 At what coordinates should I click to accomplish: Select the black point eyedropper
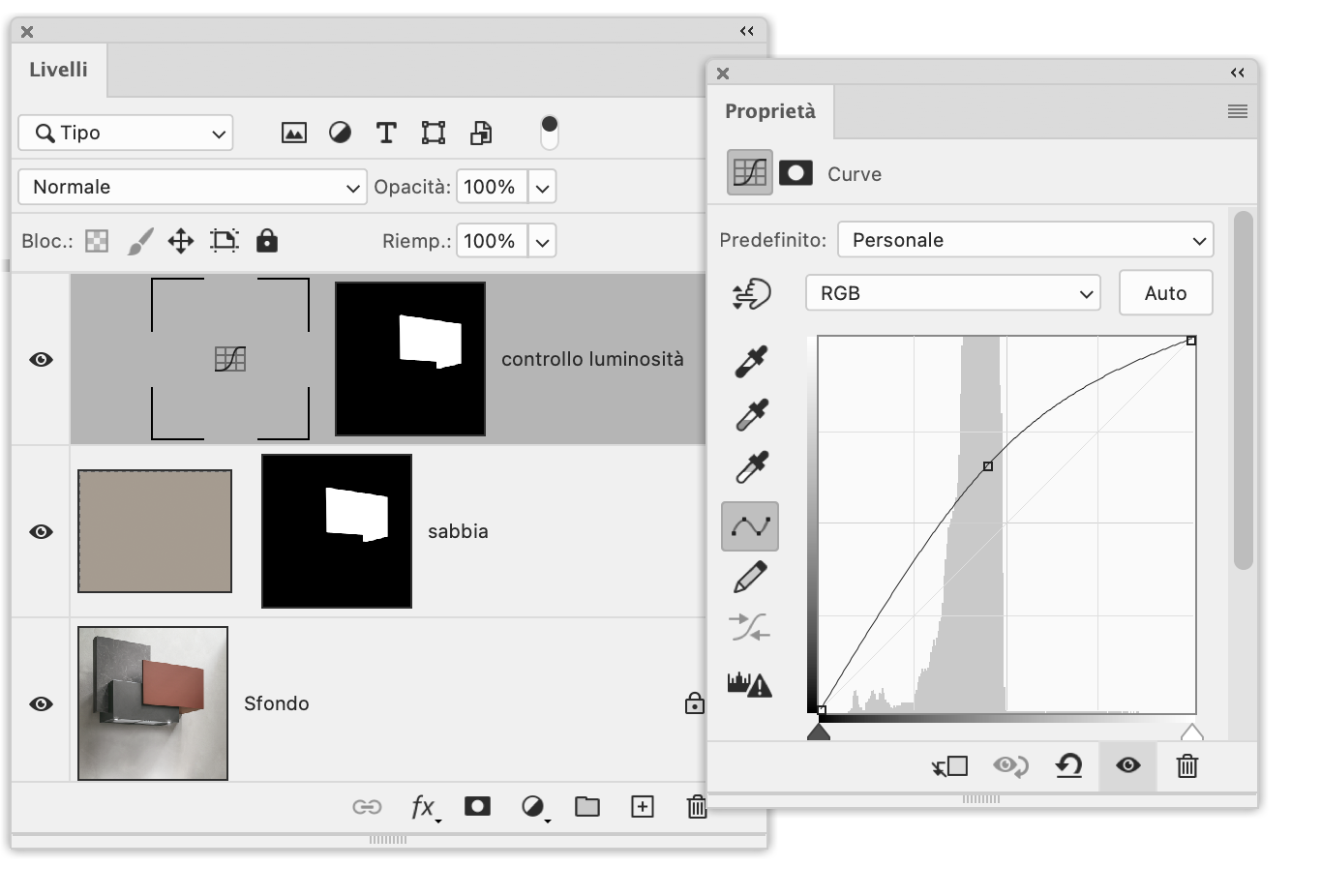[751, 361]
